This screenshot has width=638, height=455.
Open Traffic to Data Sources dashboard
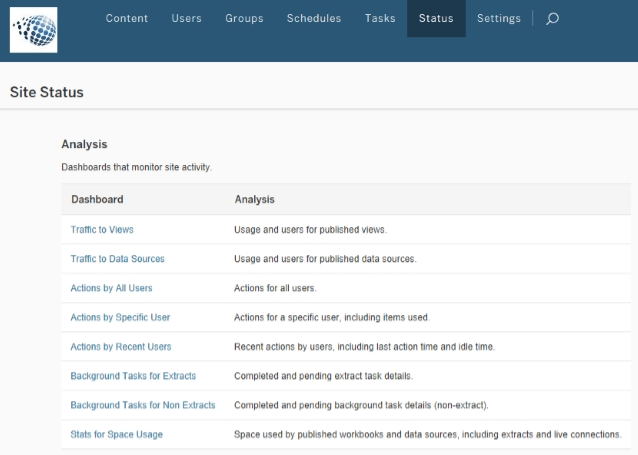[x=117, y=259]
